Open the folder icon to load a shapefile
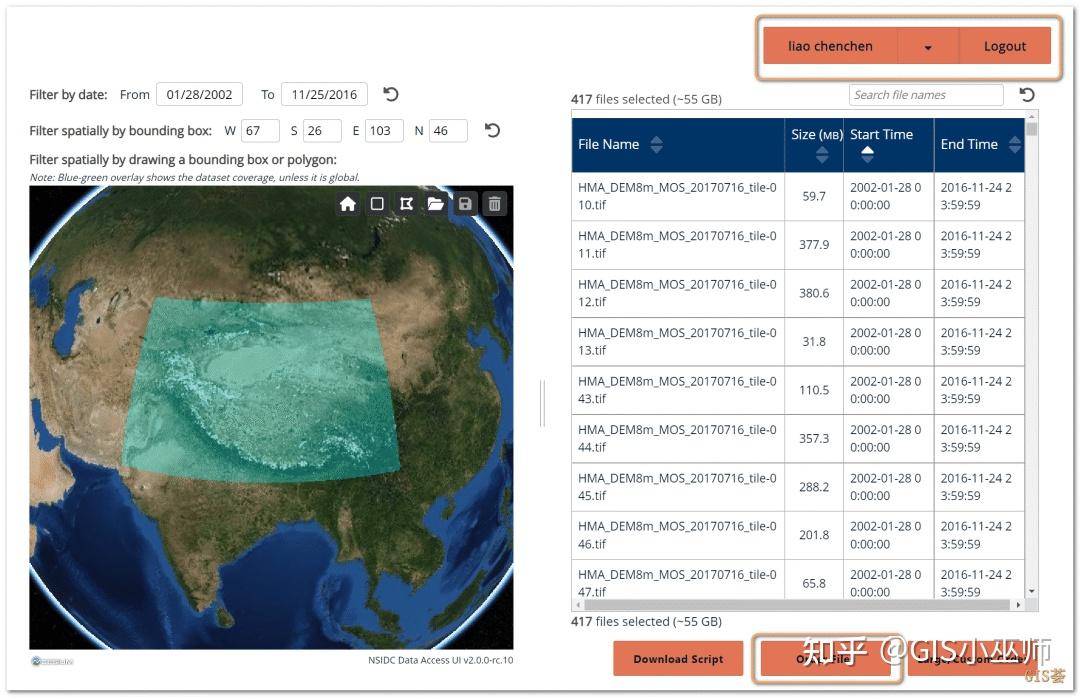1080x697 pixels. (435, 204)
